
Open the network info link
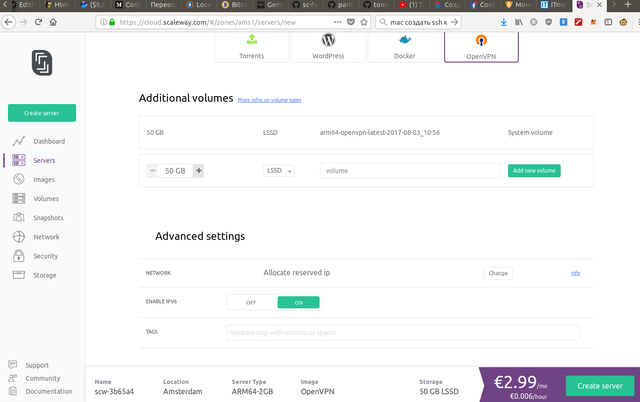point(575,273)
